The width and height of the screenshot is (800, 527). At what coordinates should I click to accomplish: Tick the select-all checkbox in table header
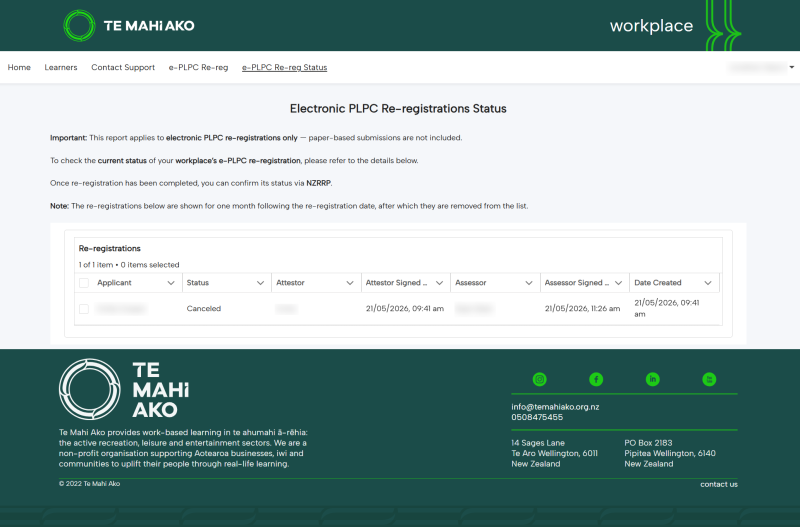(84, 283)
